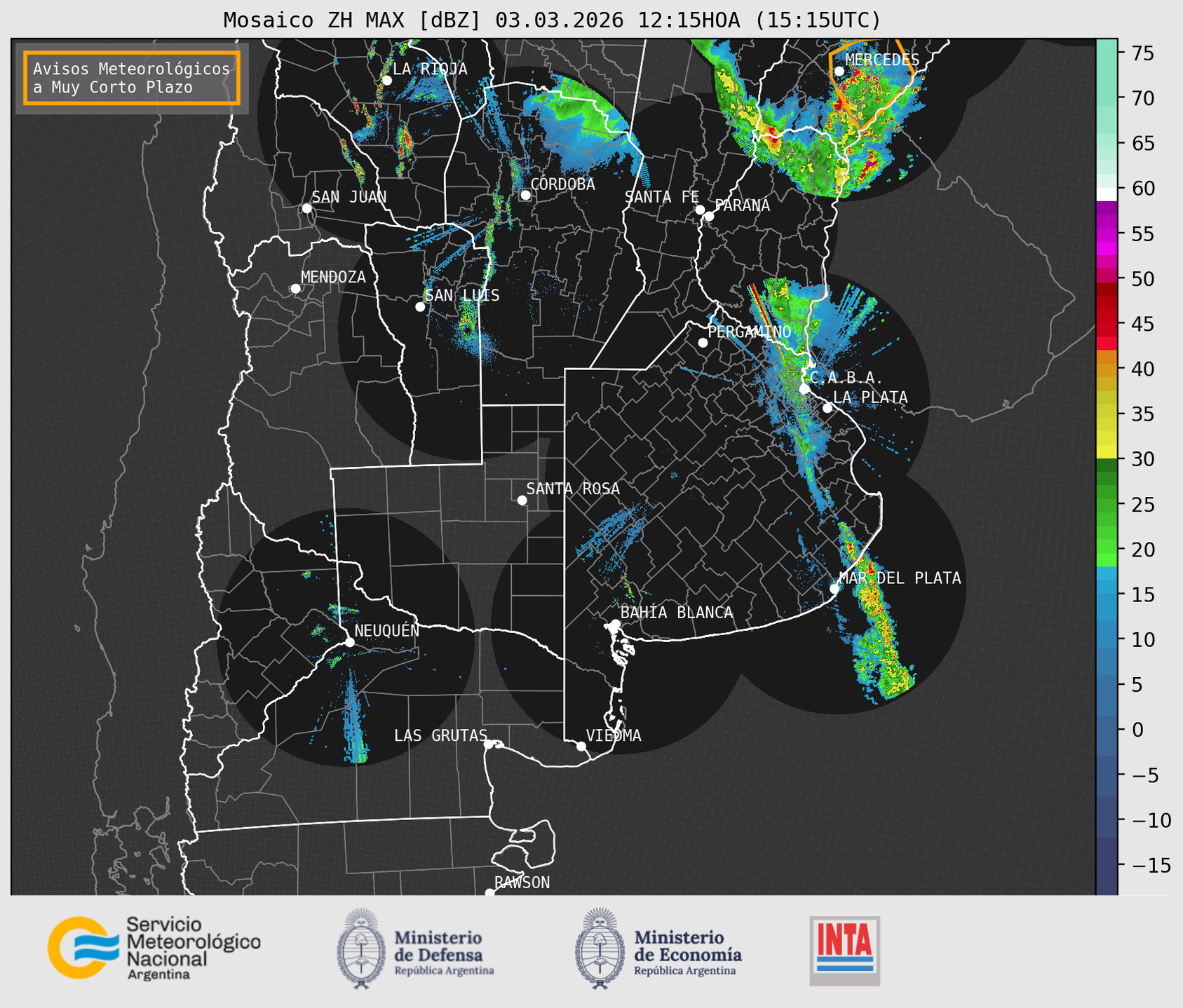The image size is (1183, 1008).
Task: Click the colorbar tick label 40
Action: pyautogui.click(x=1143, y=369)
